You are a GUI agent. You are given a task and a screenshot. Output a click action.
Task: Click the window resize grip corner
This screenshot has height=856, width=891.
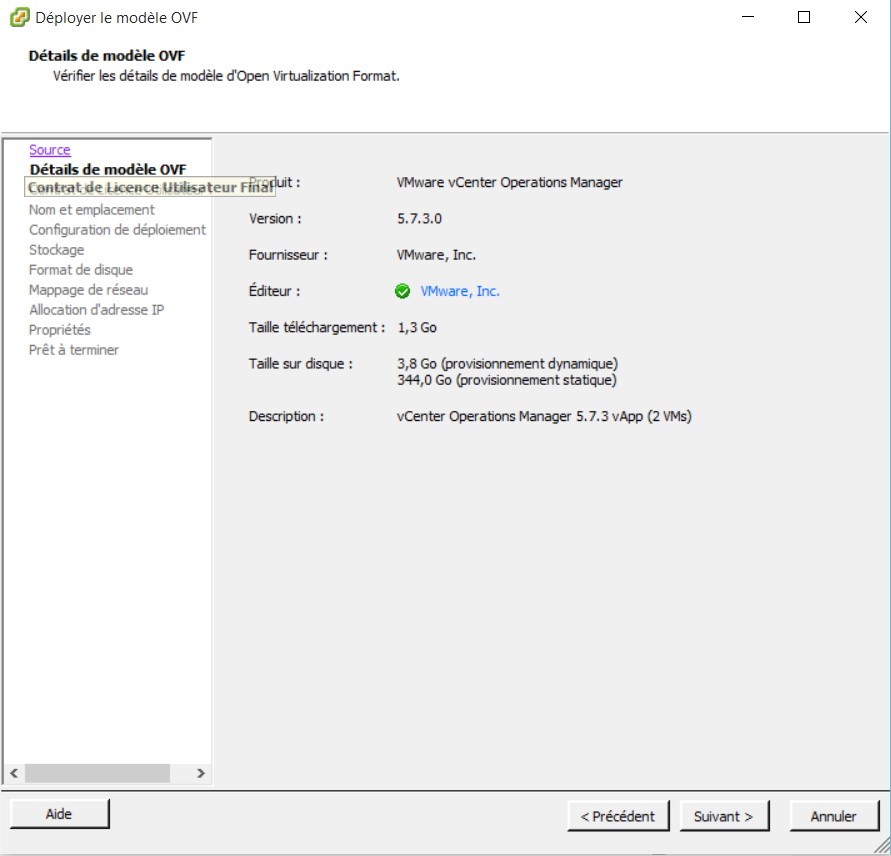point(882,847)
